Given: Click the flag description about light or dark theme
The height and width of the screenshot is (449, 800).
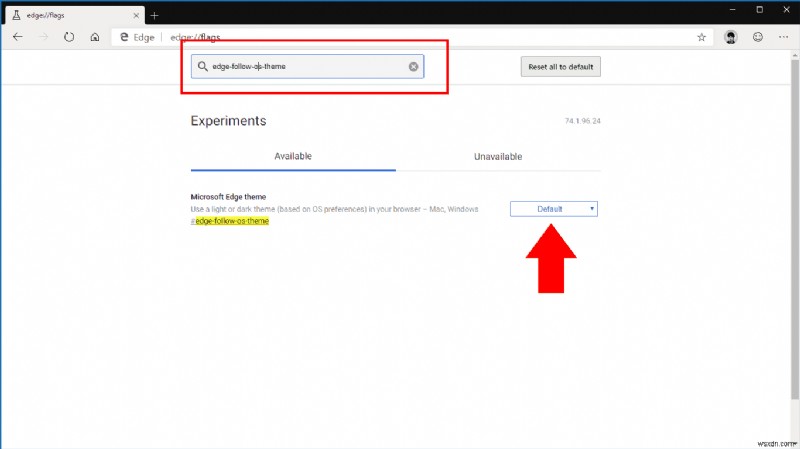Looking at the screenshot, I should pos(334,209).
